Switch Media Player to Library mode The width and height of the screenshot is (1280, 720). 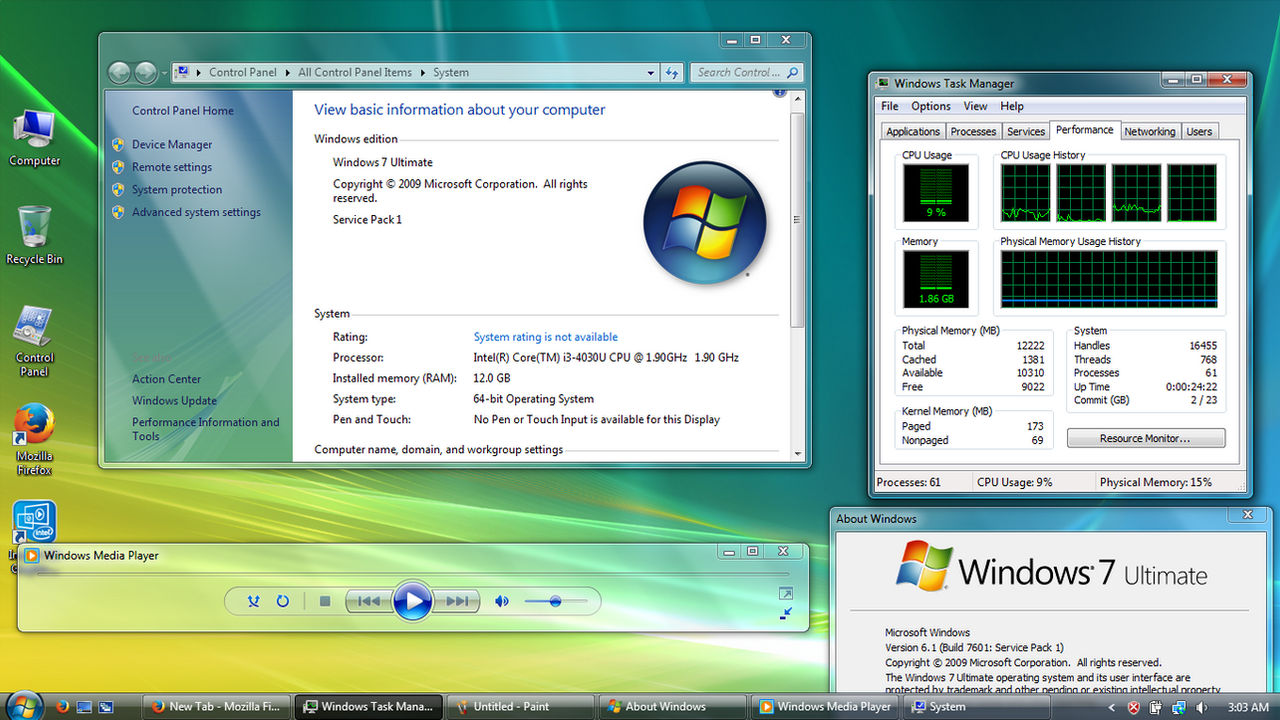pos(786,612)
